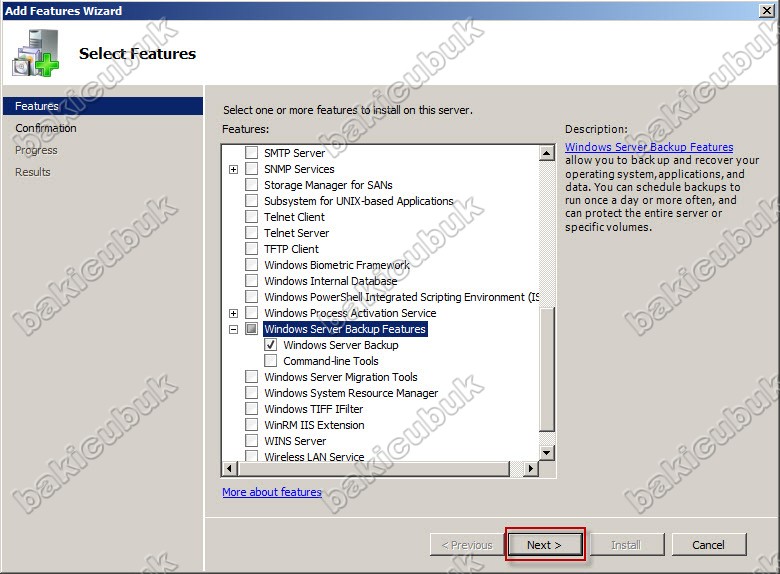
Task: Tick the TFTP Client checkbox
Action: click(252, 249)
